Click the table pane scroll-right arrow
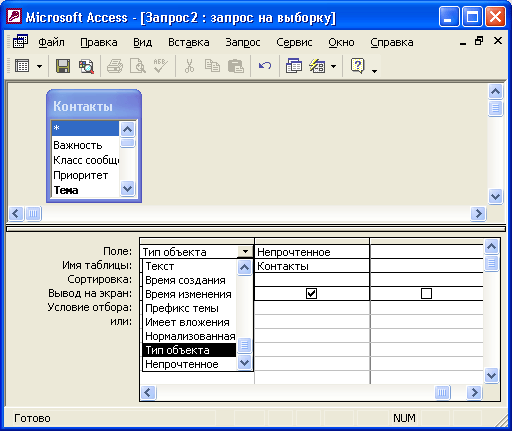Viewport: 512px width, 431px height. click(x=478, y=213)
